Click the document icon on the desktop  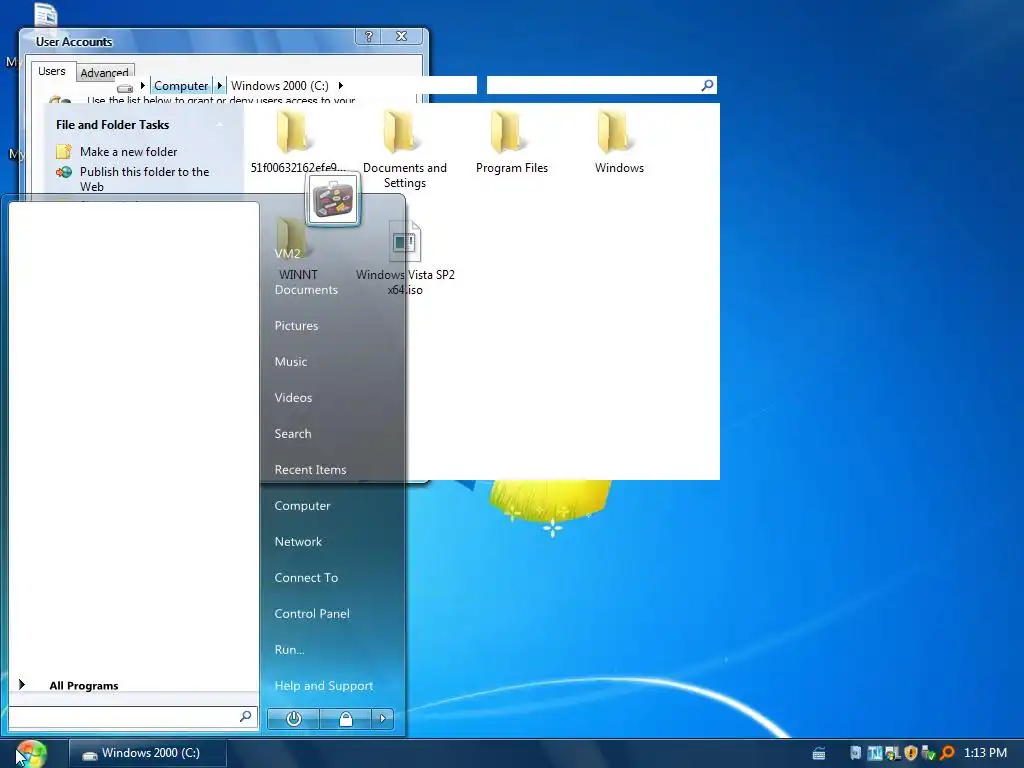click(46, 14)
